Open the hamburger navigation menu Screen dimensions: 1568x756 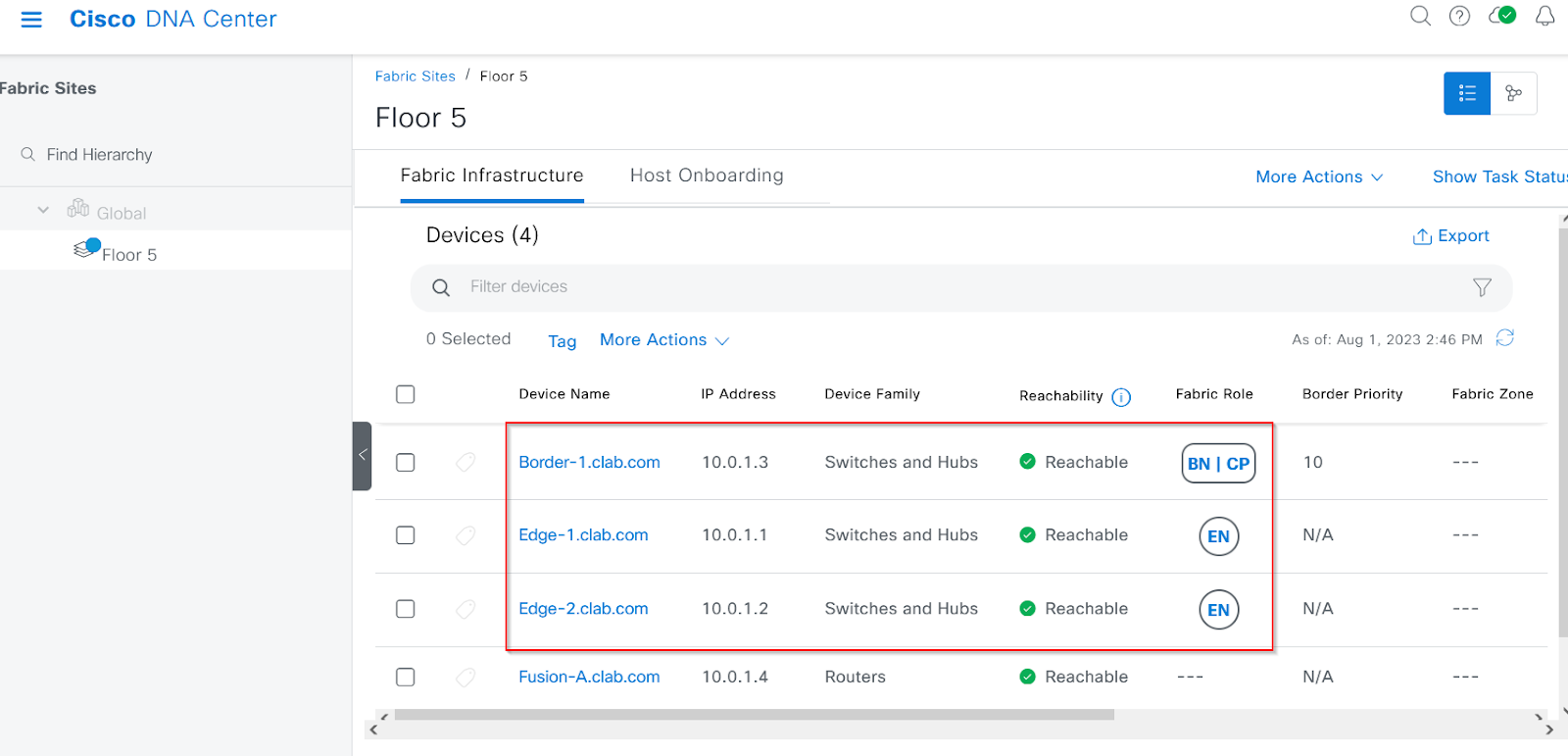coord(31,20)
